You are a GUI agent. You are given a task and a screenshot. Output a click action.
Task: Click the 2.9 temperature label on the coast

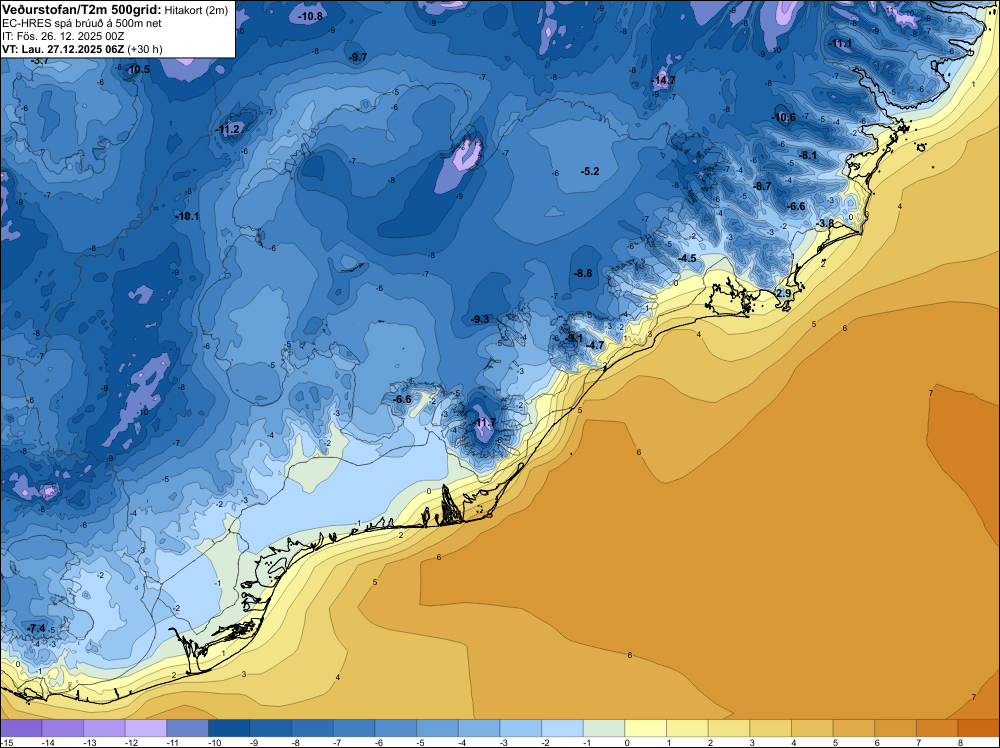pyautogui.click(x=784, y=293)
